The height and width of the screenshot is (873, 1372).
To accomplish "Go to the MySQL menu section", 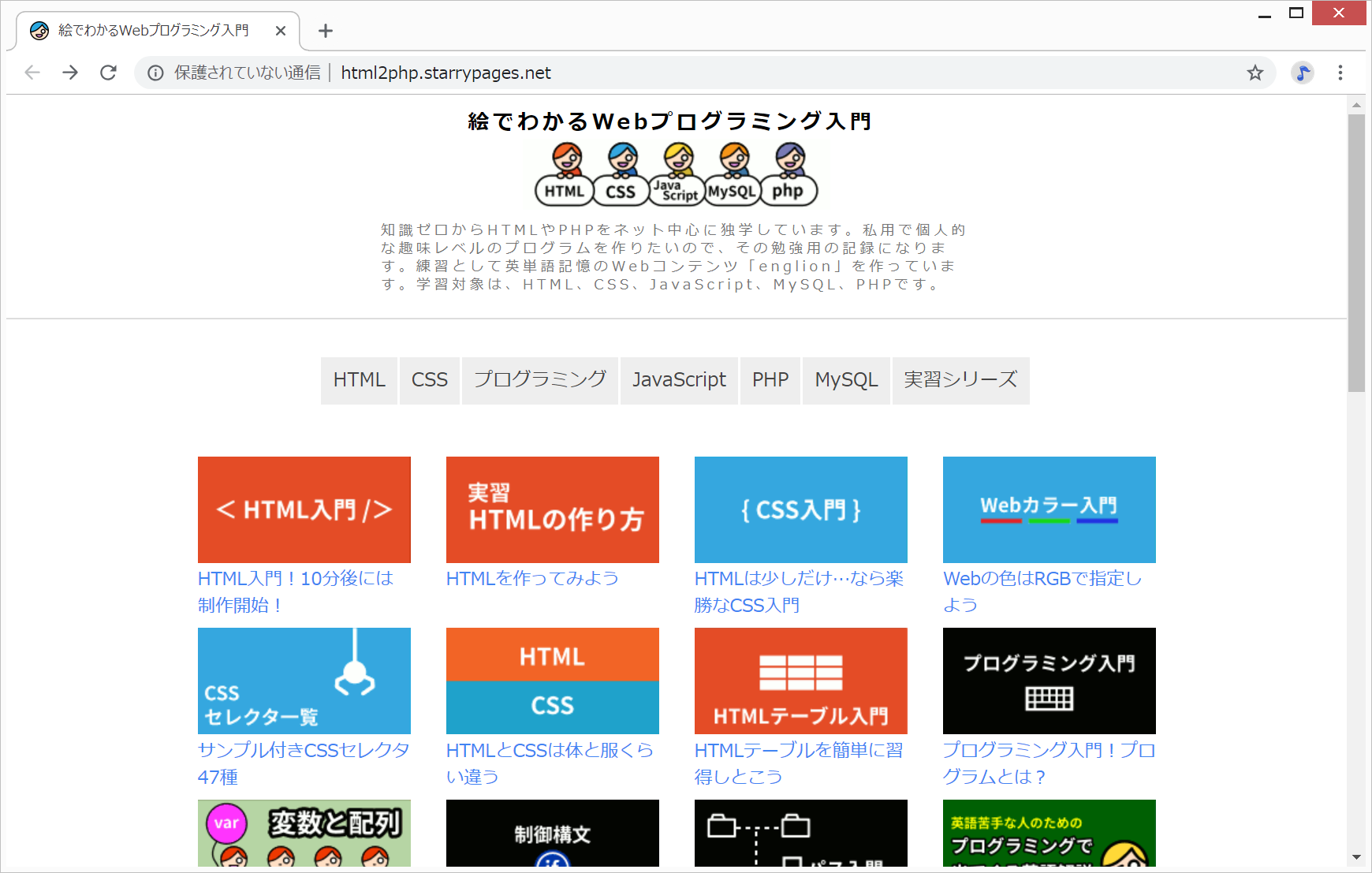I will (846, 380).
